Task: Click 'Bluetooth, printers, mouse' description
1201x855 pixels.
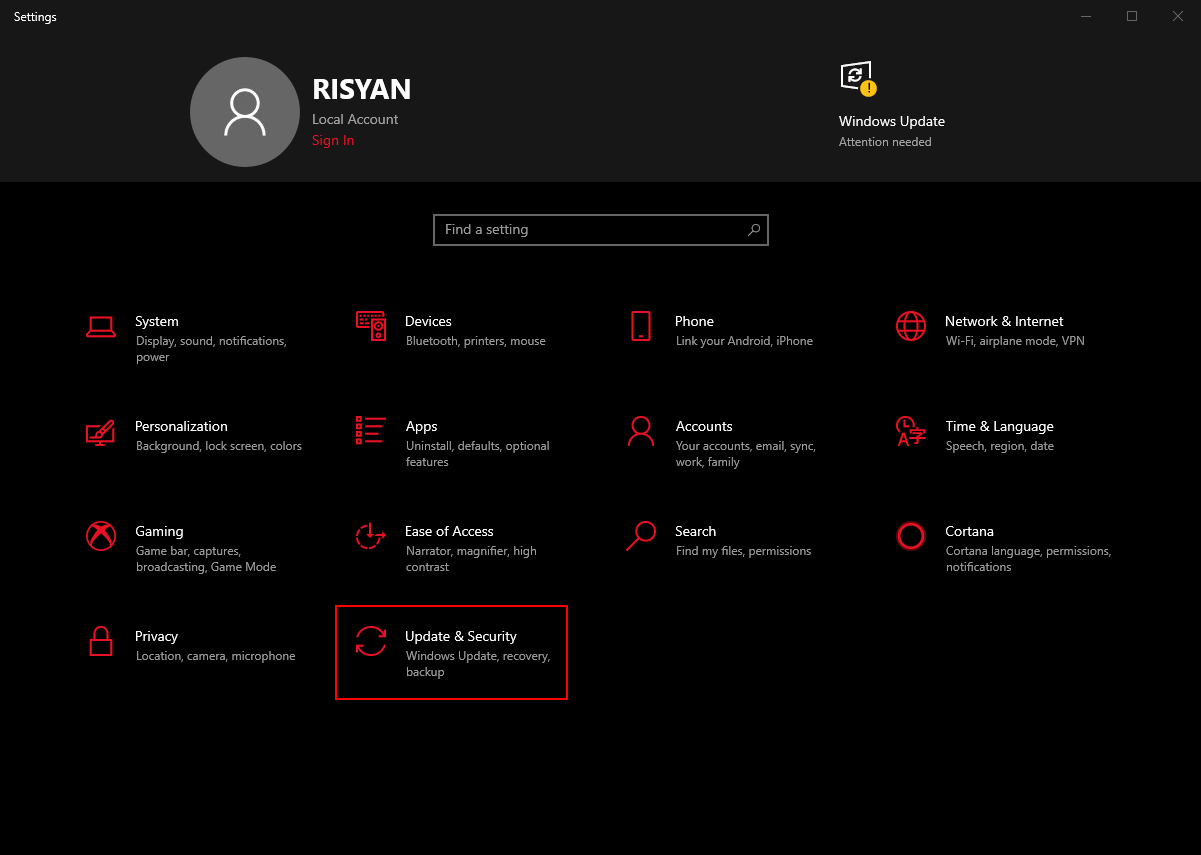Action: (476, 341)
